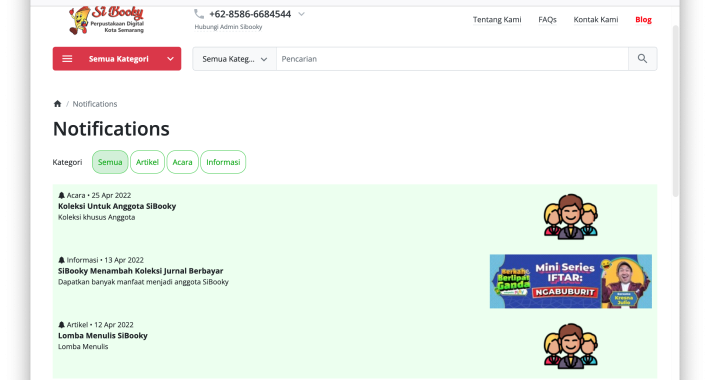Click the magnifier search button
This screenshot has width=710, height=380.
[642, 59]
